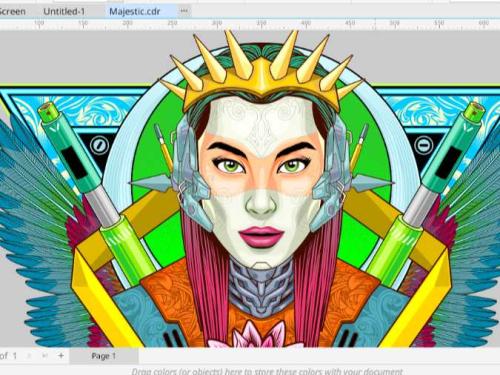Add a new page with plus icon
This screenshot has width=500, height=375.
[x=61, y=356]
